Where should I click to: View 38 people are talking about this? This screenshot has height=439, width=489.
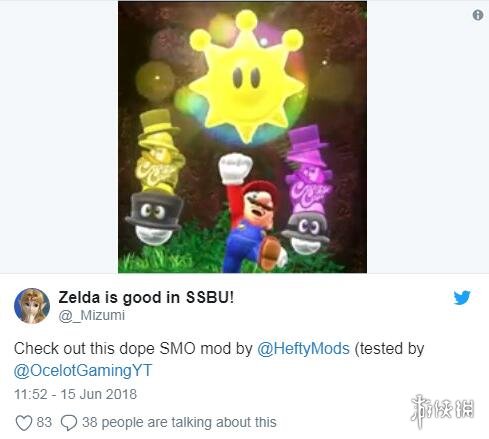(x=179, y=422)
